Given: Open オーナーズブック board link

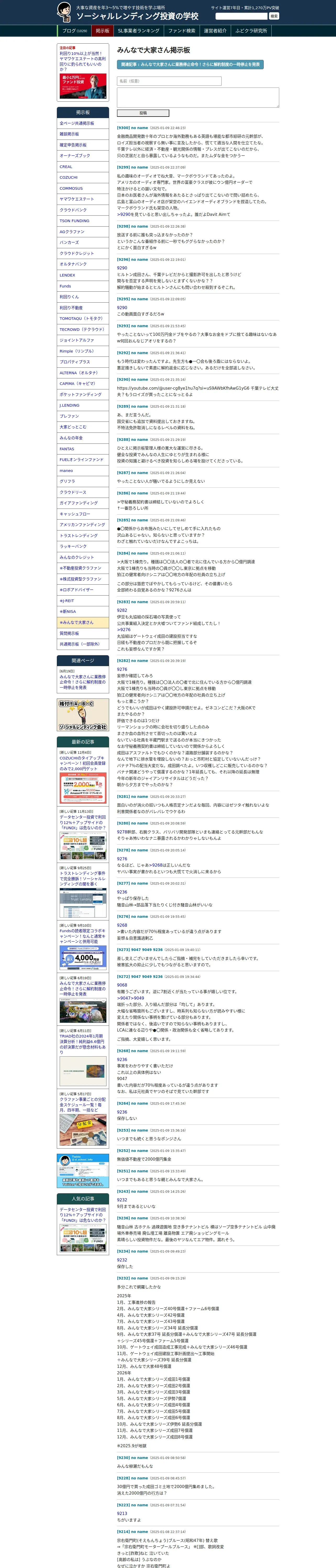Looking at the screenshot, I should (83, 156).
